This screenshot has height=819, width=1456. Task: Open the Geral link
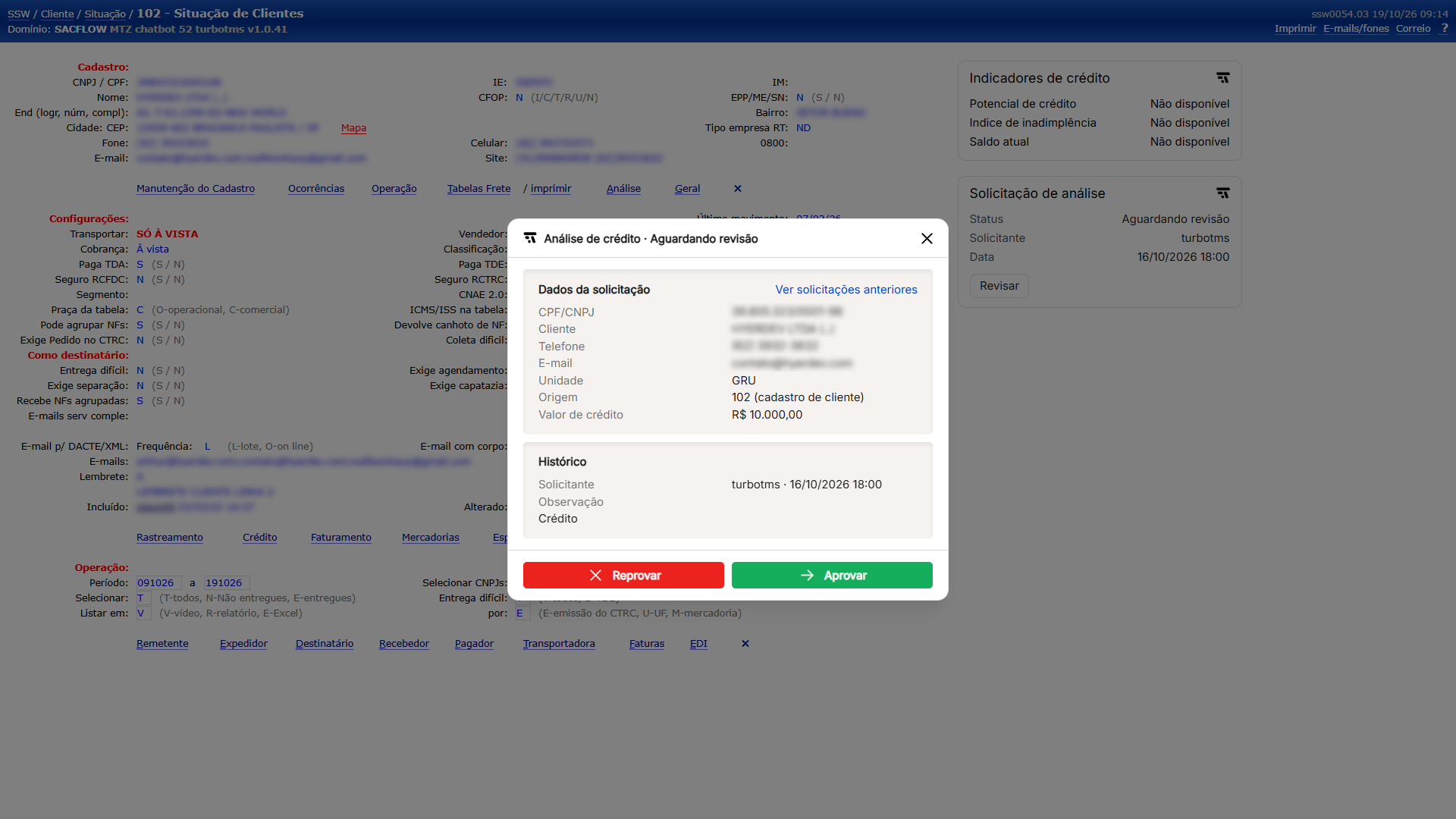click(x=688, y=189)
